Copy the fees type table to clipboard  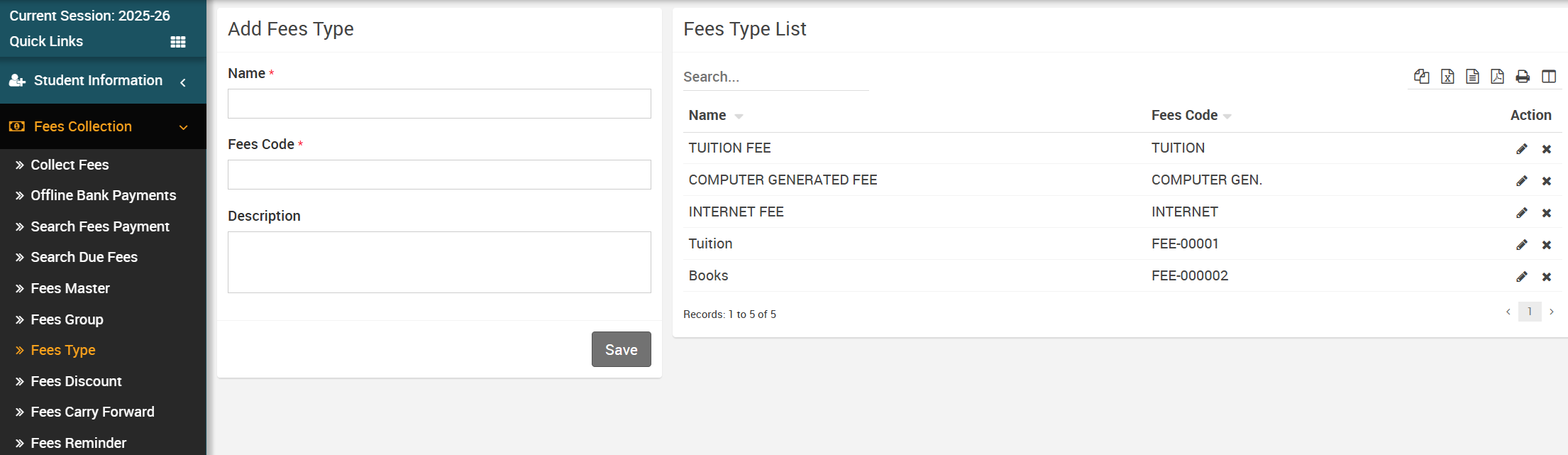point(1421,77)
